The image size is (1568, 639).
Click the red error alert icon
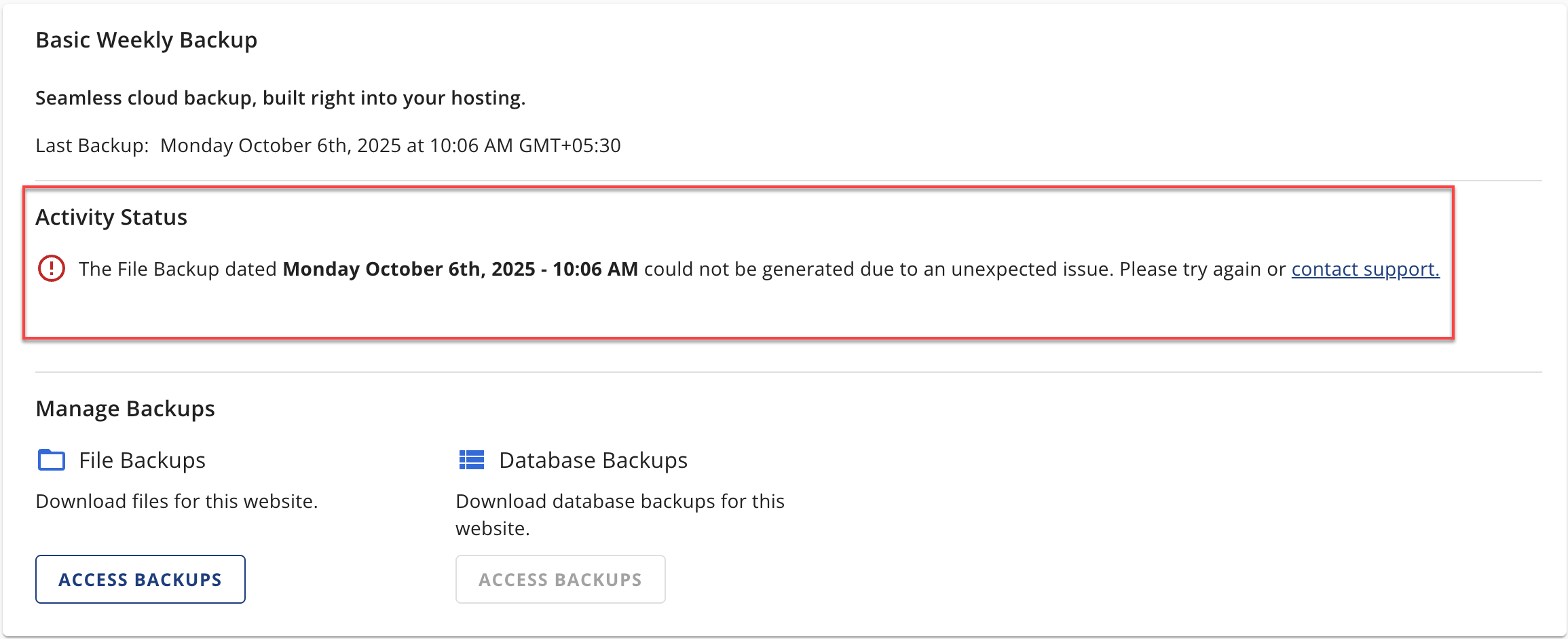(x=52, y=268)
